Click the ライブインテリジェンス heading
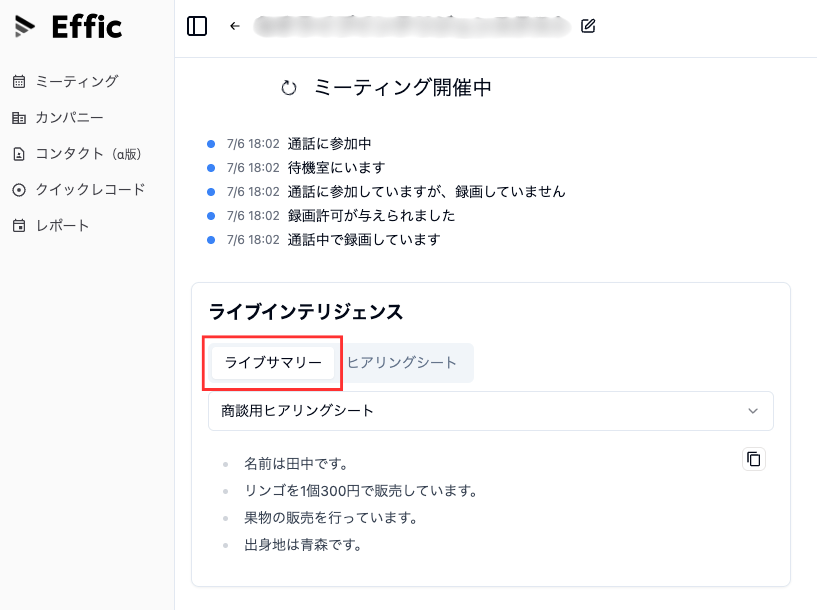The width and height of the screenshot is (817, 610). [x=306, y=312]
